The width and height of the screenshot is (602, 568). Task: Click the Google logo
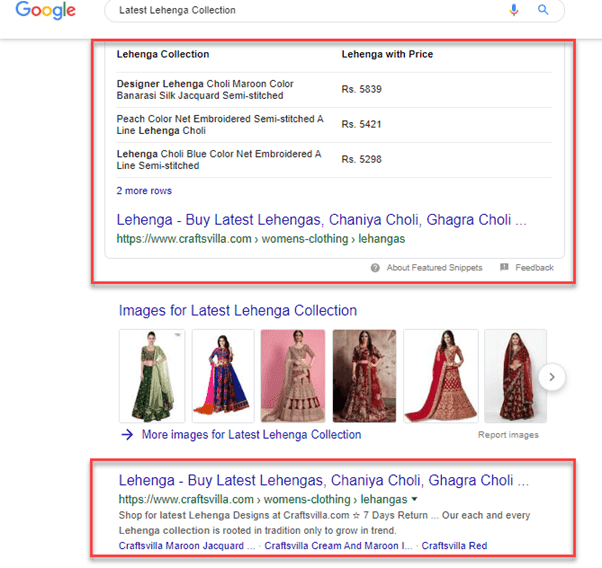pyautogui.click(x=45, y=10)
